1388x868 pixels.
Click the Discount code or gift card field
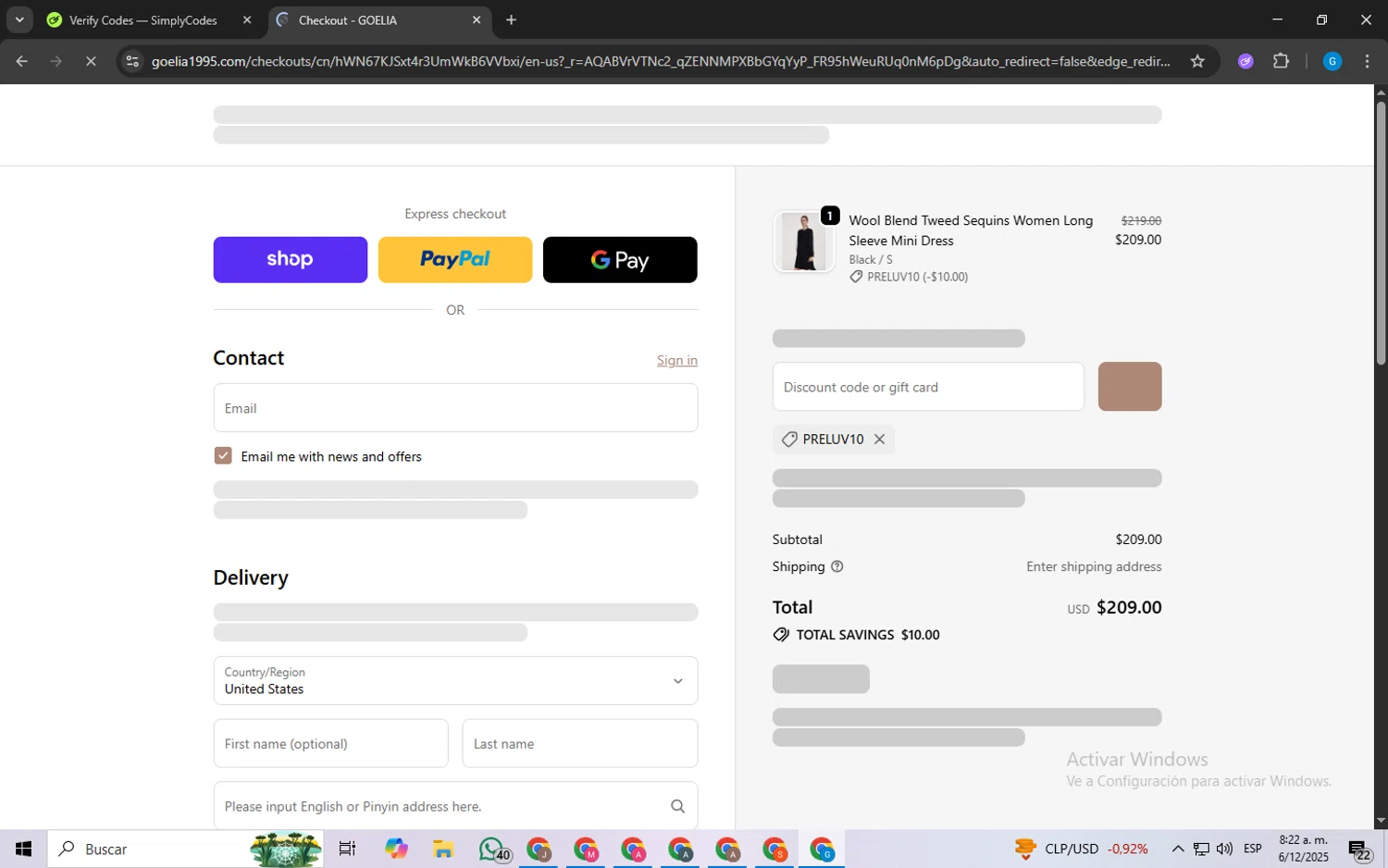point(928,387)
